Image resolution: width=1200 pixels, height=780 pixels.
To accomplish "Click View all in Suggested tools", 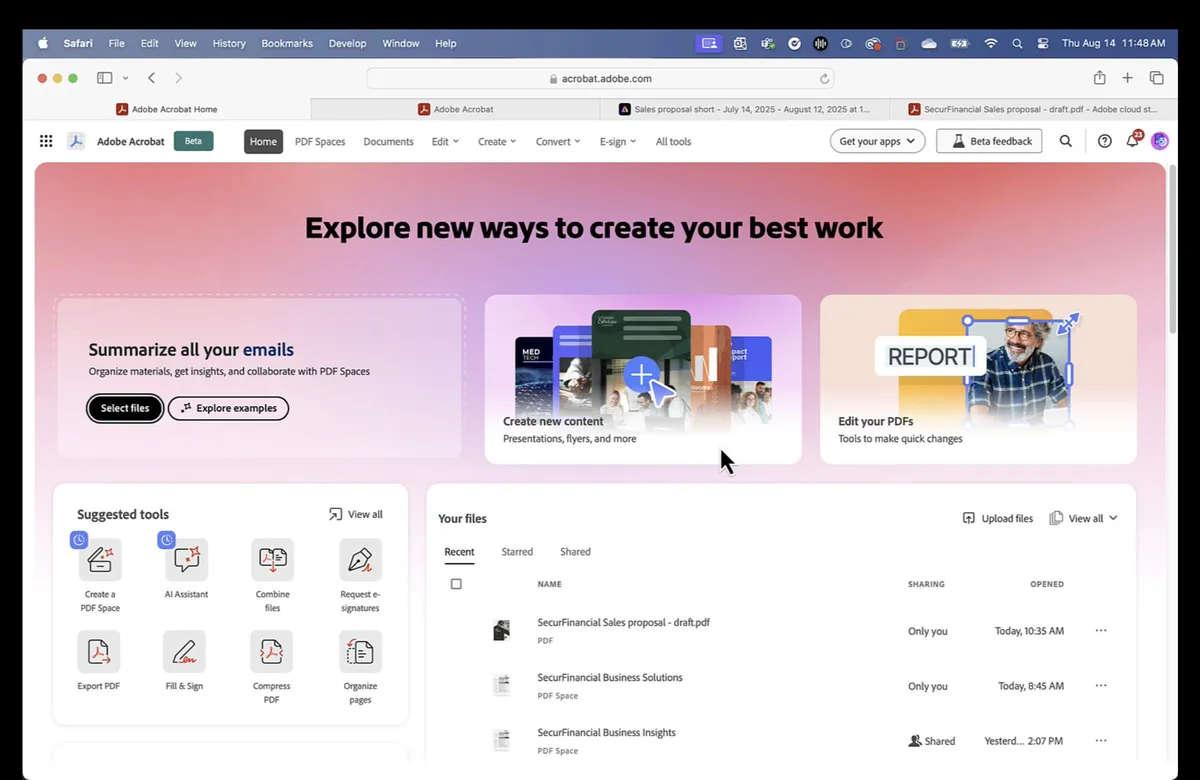I will (x=355, y=514).
